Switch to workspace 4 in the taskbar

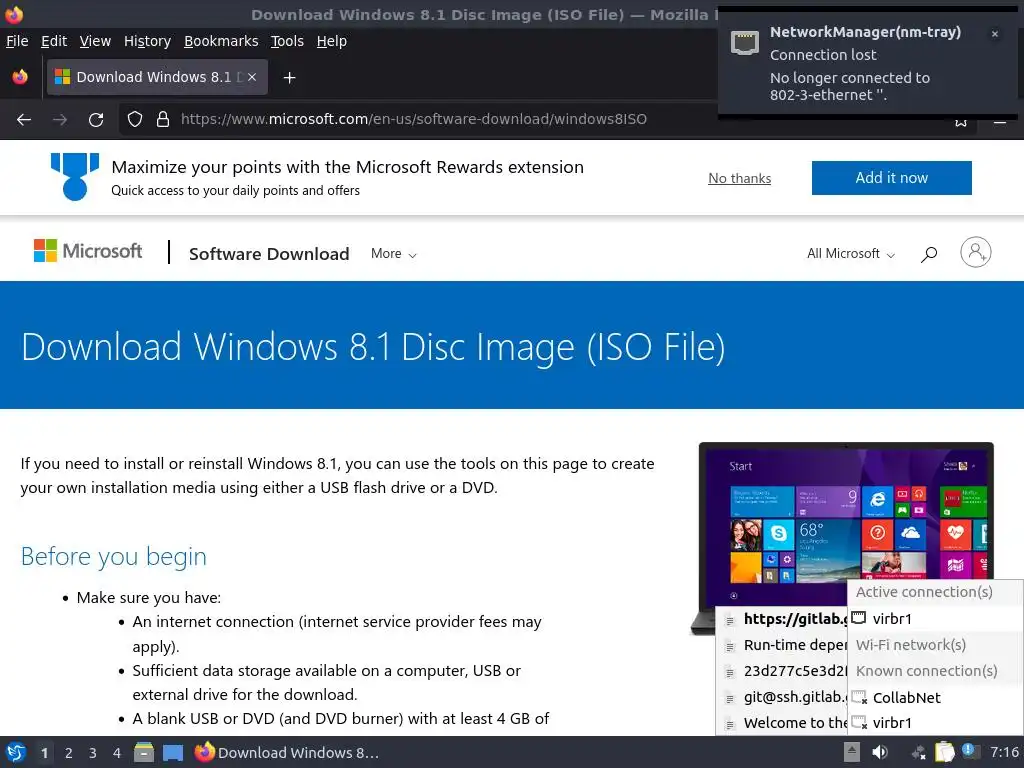click(117, 753)
